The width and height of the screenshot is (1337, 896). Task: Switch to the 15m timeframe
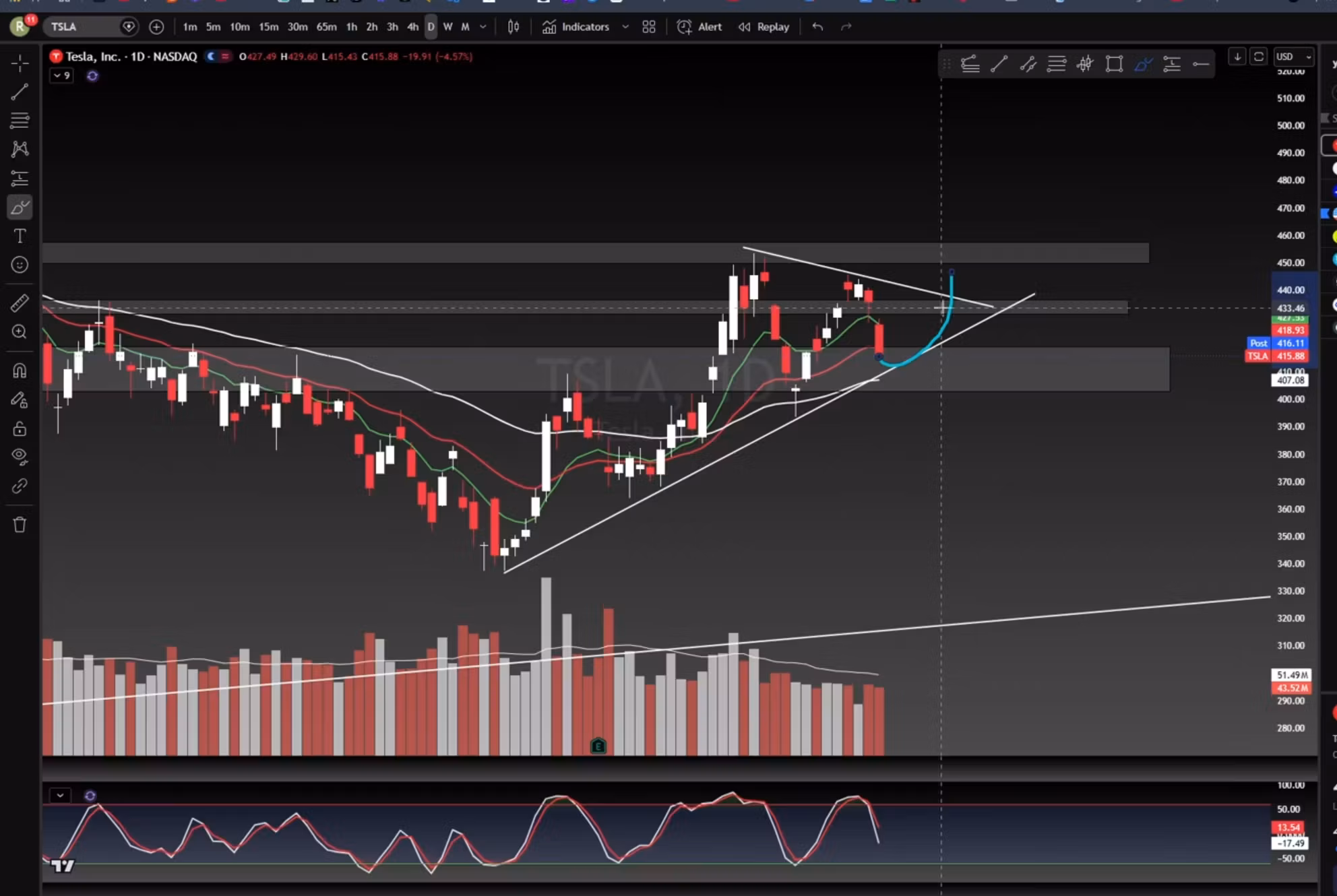point(268,27)
